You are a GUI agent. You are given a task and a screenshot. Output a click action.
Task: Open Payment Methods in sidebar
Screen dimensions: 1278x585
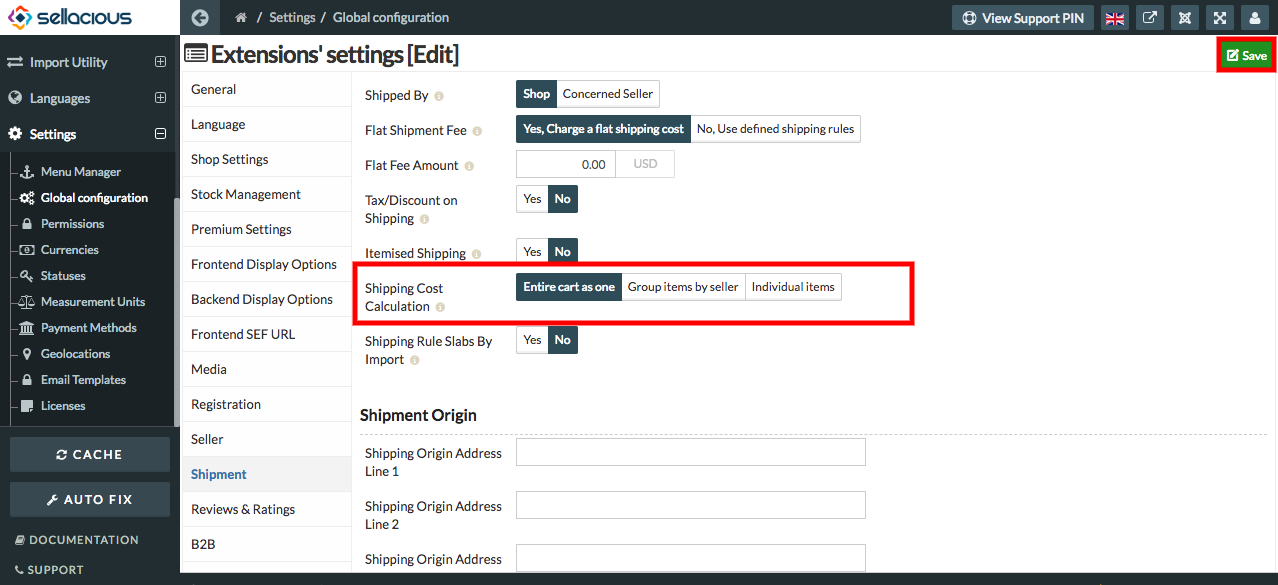click(x=89, y=328)
